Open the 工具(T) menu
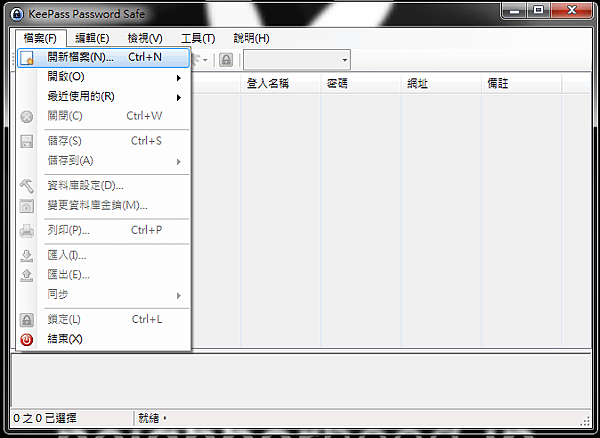Image resolution: width=600 pixels, height=438 pixels. point(198,38)
